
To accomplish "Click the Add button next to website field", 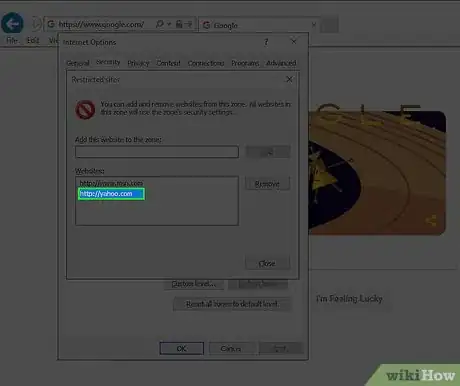I will (x=268, y=152).
